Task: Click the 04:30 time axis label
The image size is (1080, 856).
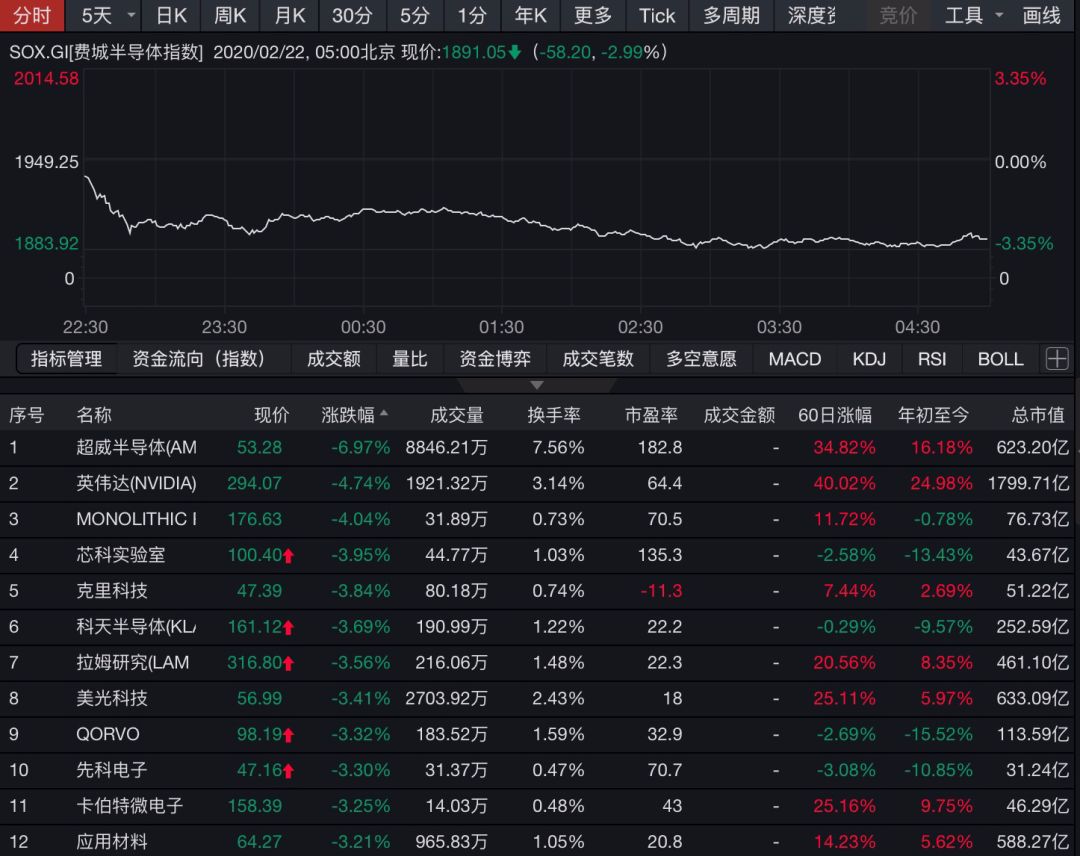Action: pyautogui.click(x=917, y=327)
